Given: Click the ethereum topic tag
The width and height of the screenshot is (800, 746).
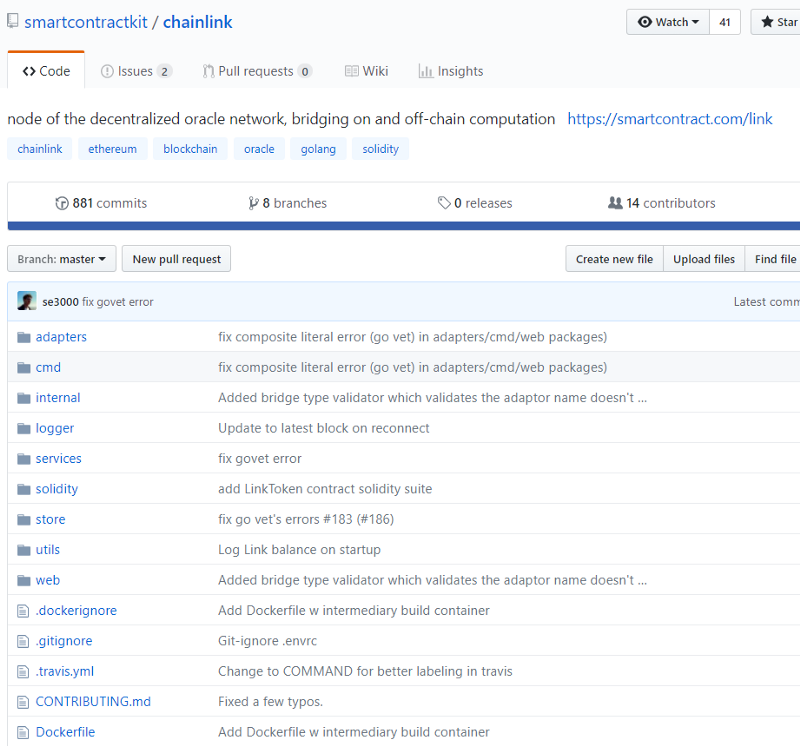Looking at the screenshot, I should (x=112, y=149).
